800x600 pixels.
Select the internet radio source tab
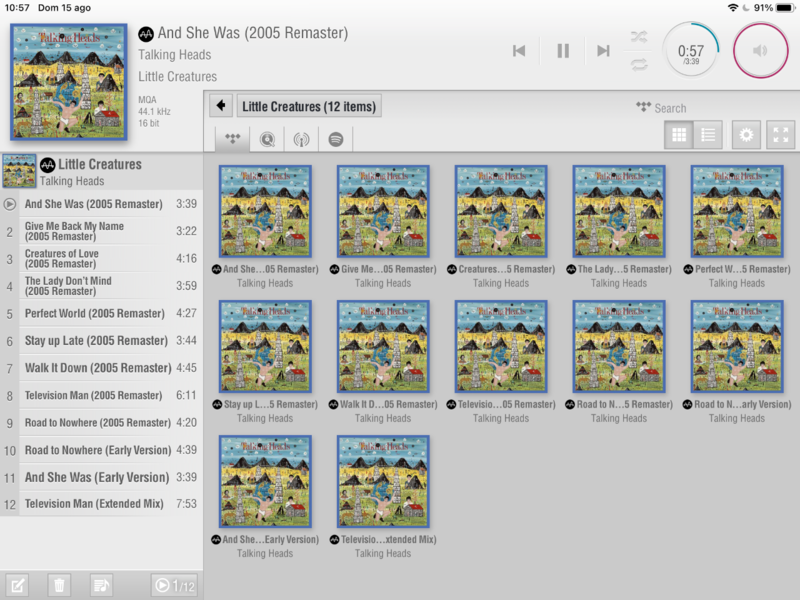301,139
